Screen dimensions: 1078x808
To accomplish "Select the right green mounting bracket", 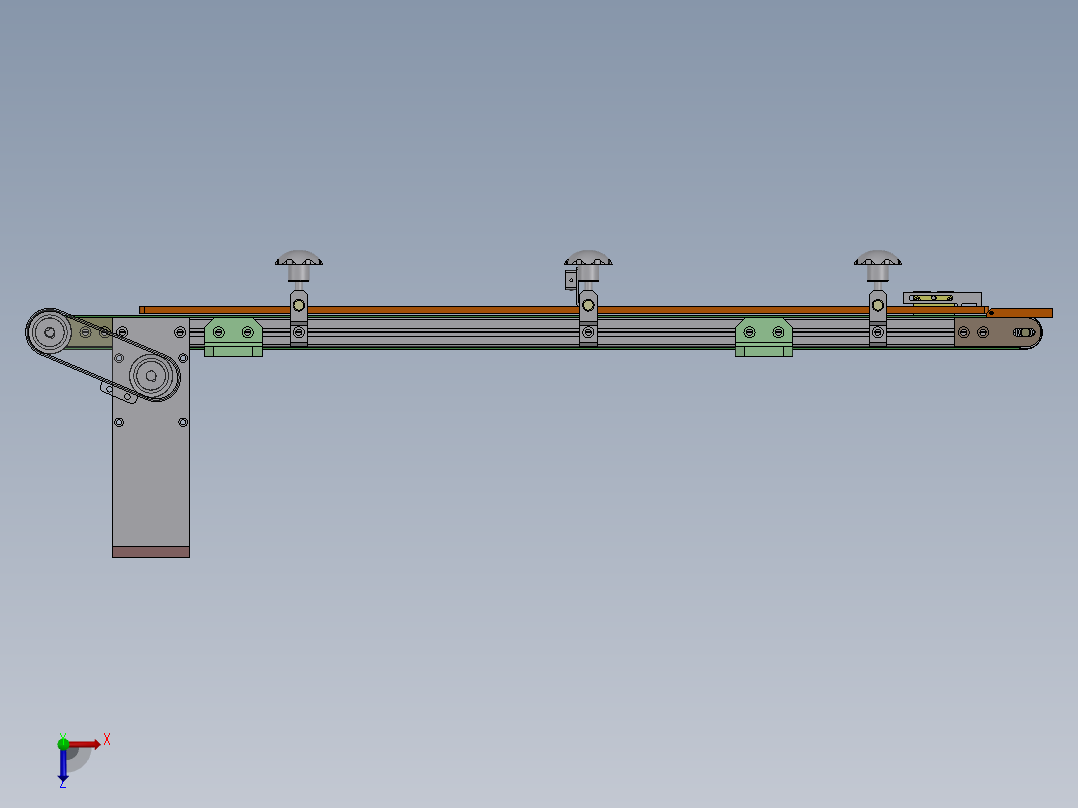I will coord(764,337).
